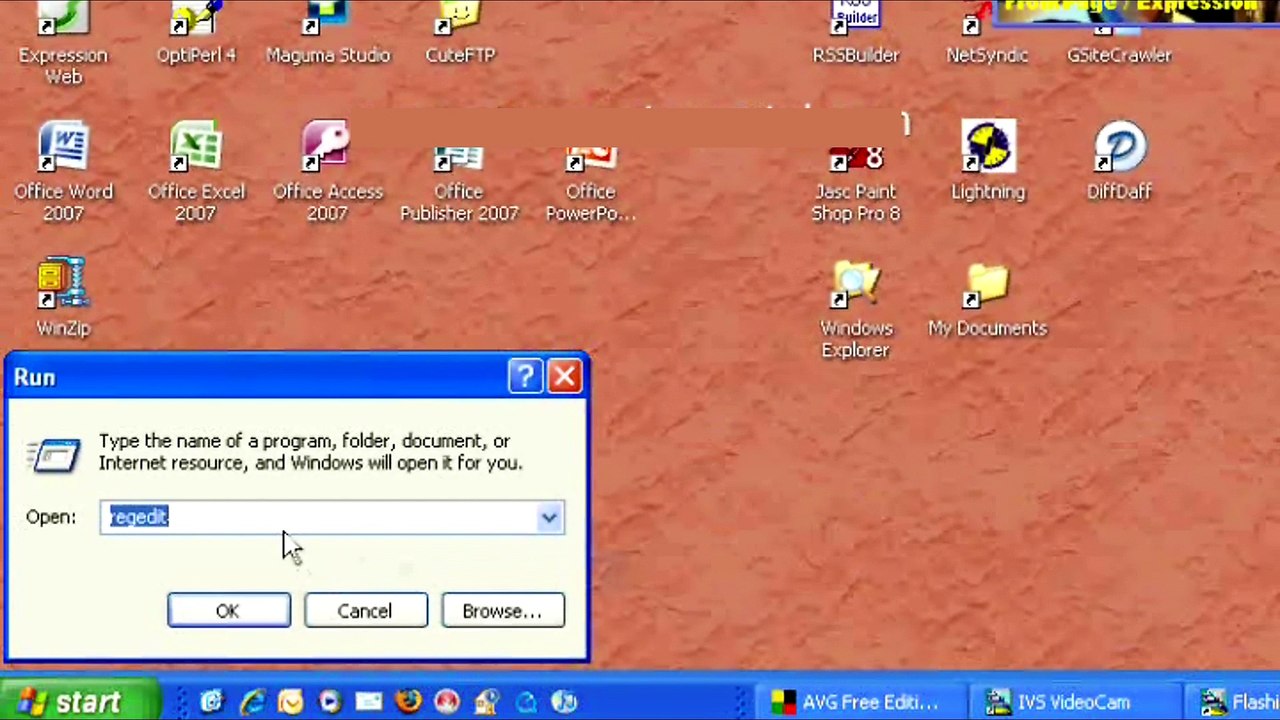Image resolution: width=1280 pixels, height=720 pixels.
Task: Select the Jasc Paint Shop Pro 8 icon
Action: (x=856, y=184)
